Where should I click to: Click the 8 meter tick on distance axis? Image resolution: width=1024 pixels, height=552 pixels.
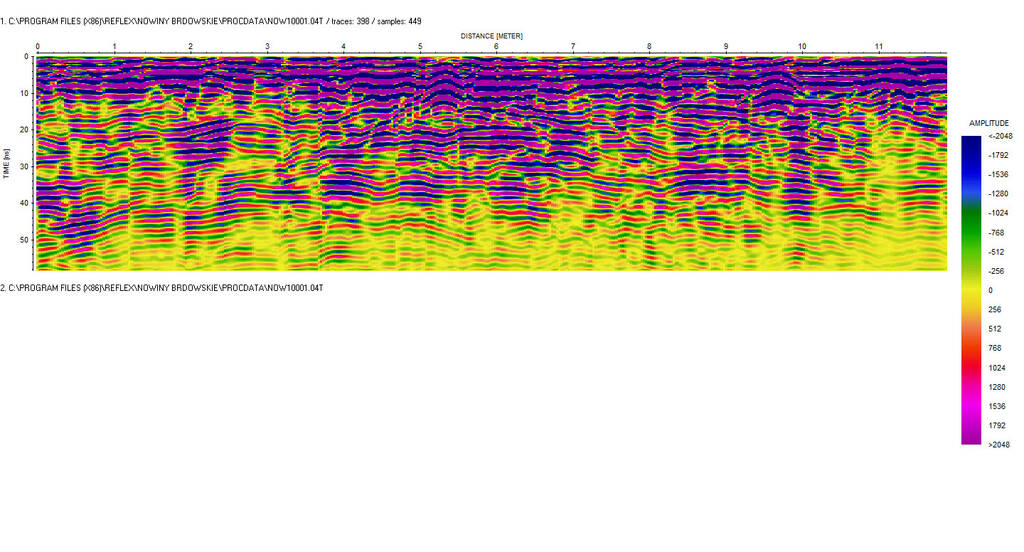[x=649, y=47]
